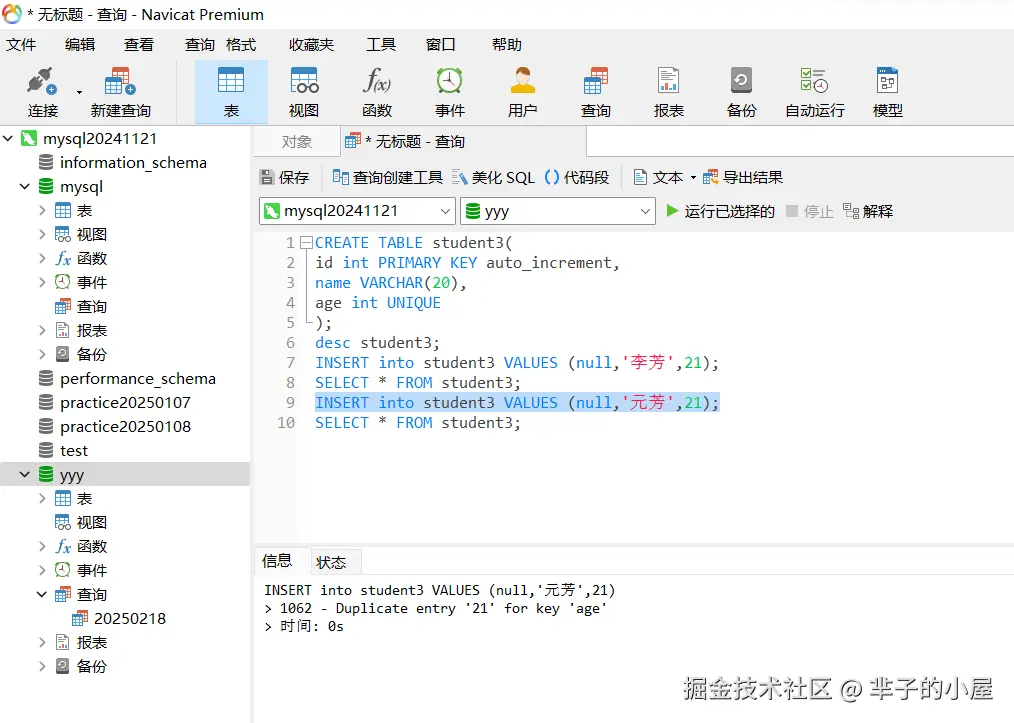Switch to the 对象 tab
The image size is (1014, 723).
click(297, 142)
